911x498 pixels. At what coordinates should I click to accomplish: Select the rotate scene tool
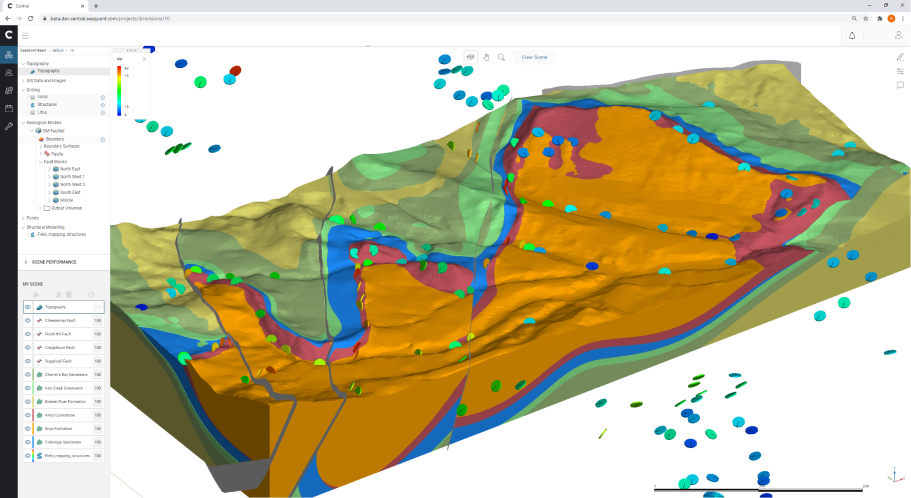coord(470,57)
